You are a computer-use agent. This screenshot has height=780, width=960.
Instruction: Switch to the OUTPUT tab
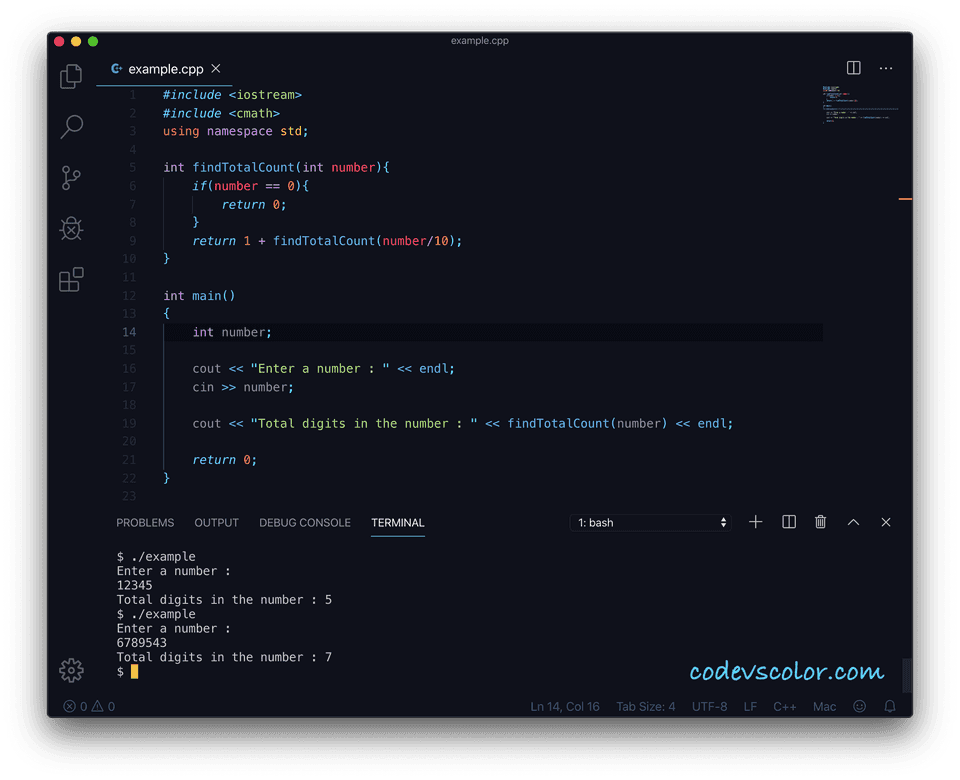(x=216, y=522)
